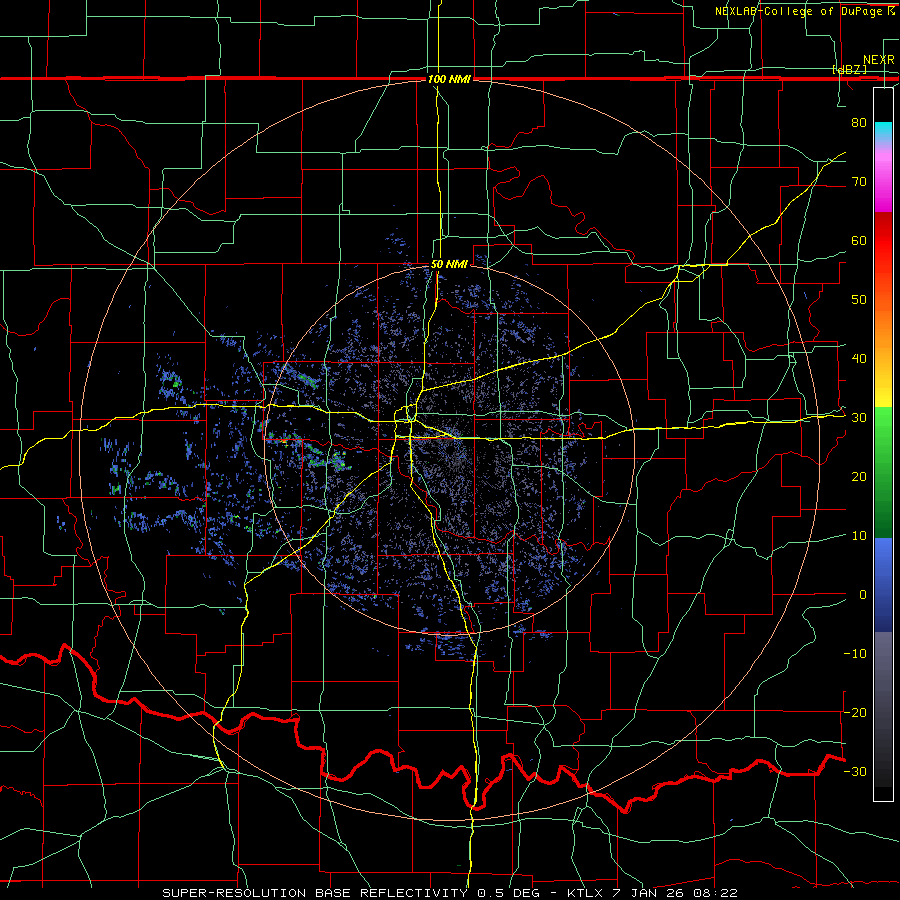This screenshot has width=900, height=900.
Task: Click the 60 value on the dBZ scale
Action: point(859,240)
